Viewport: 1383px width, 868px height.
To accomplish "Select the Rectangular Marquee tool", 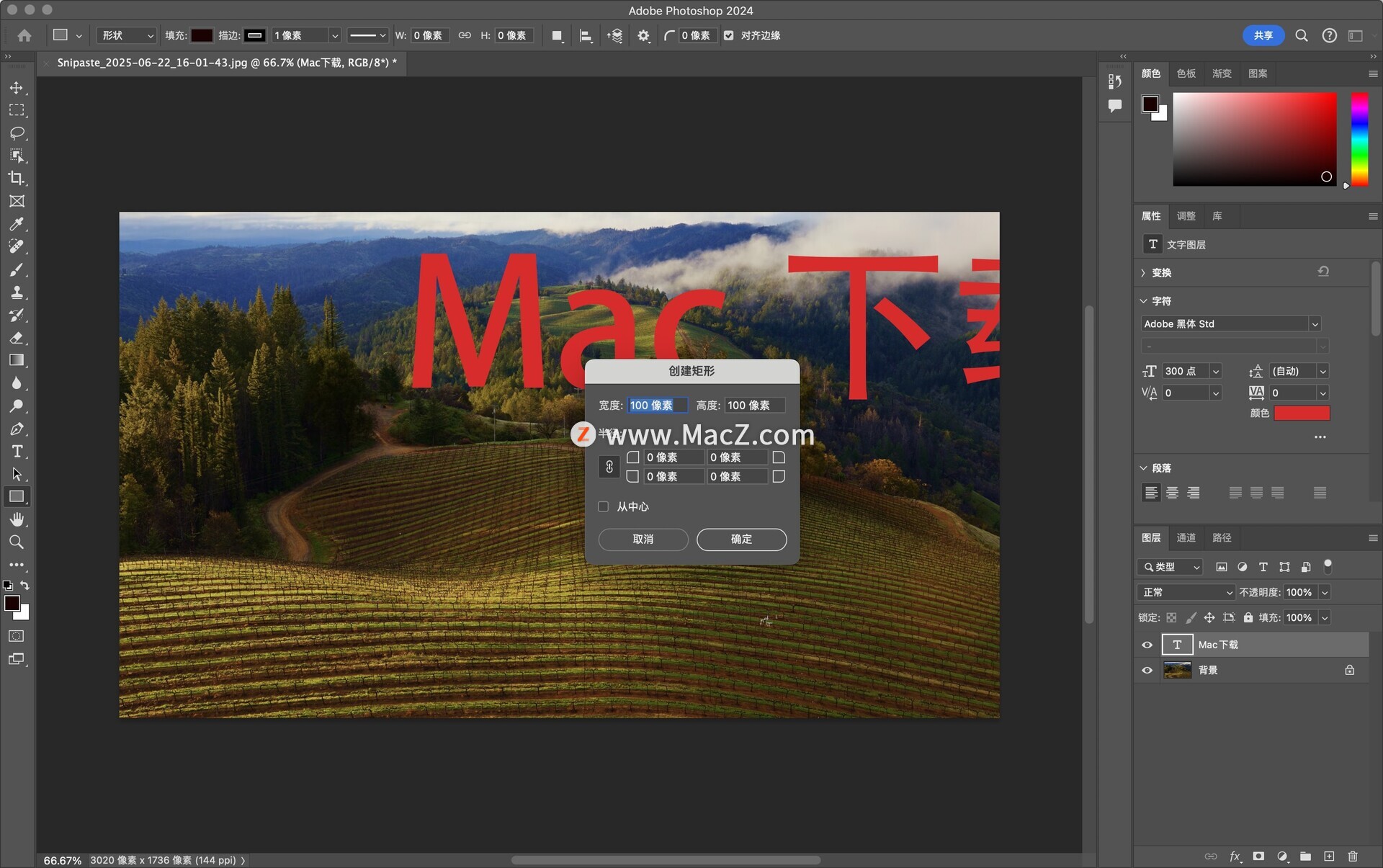I will tap(16, 110).
